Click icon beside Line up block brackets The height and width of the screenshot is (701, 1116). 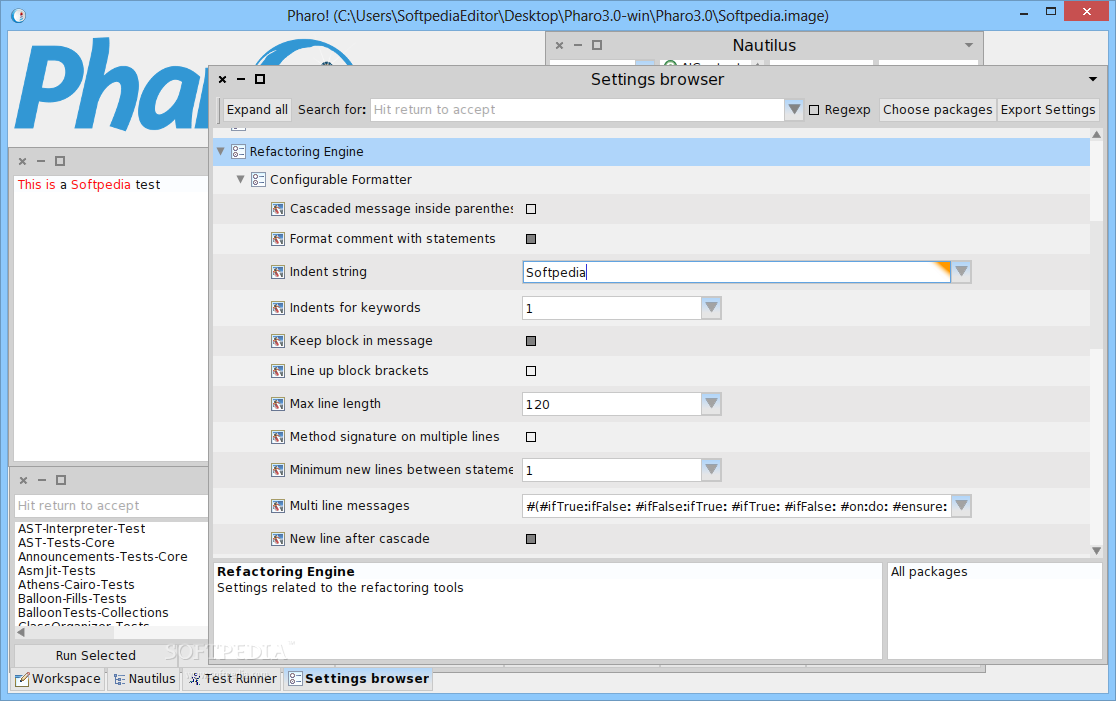278,371
